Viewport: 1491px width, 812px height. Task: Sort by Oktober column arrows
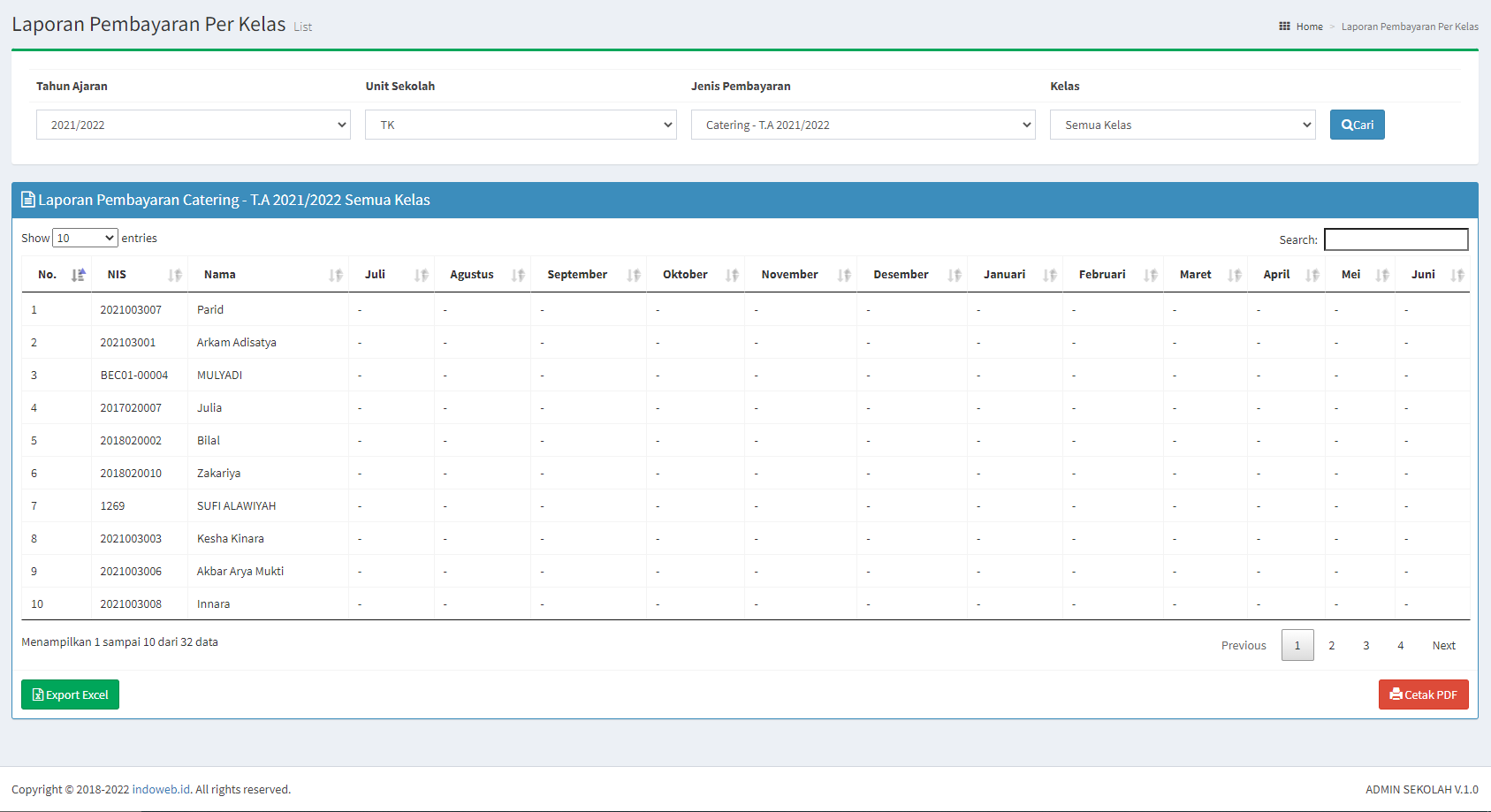pyautogui.click(x=732, y=275)
